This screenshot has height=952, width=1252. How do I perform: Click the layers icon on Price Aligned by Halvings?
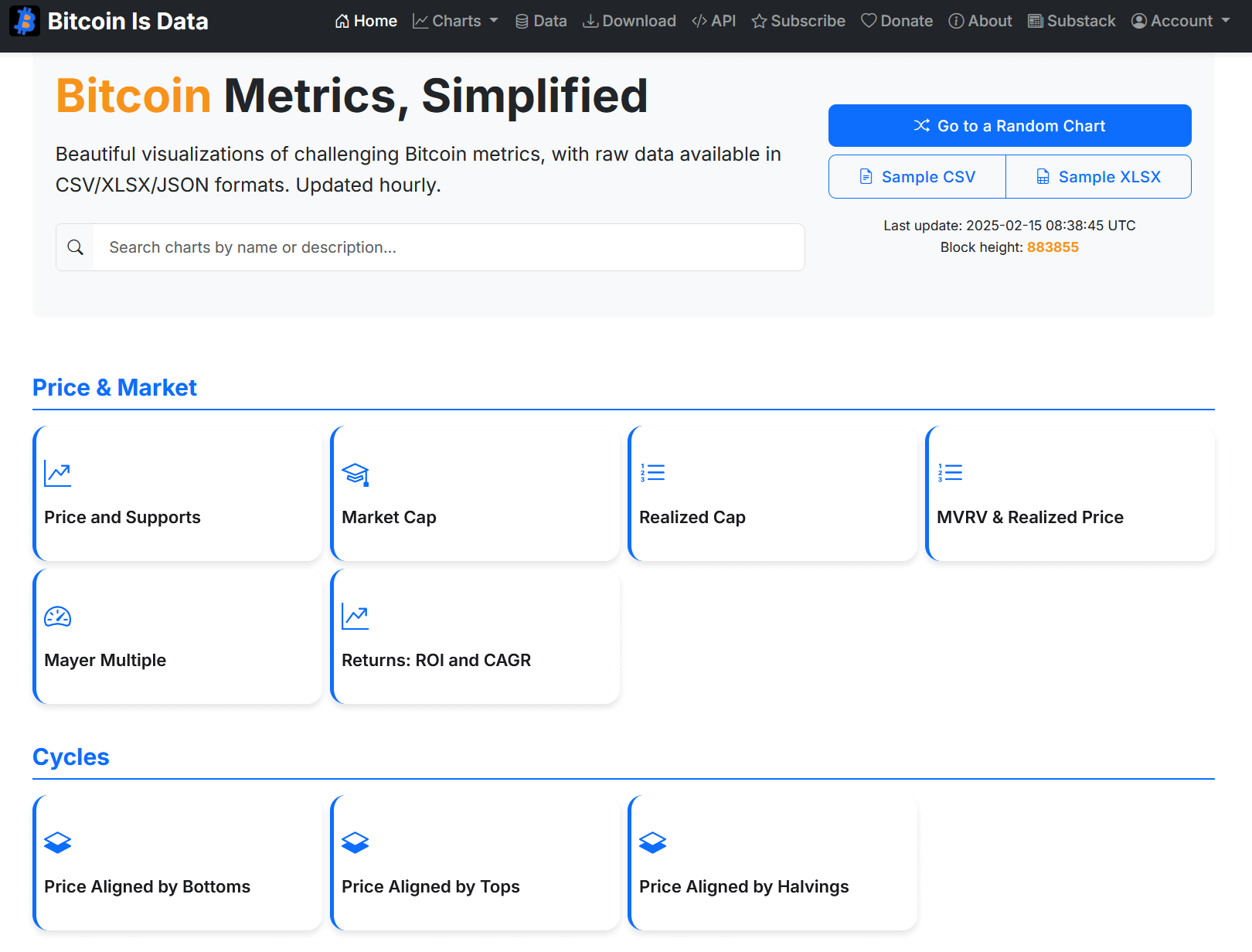click(x=653, y=842)
